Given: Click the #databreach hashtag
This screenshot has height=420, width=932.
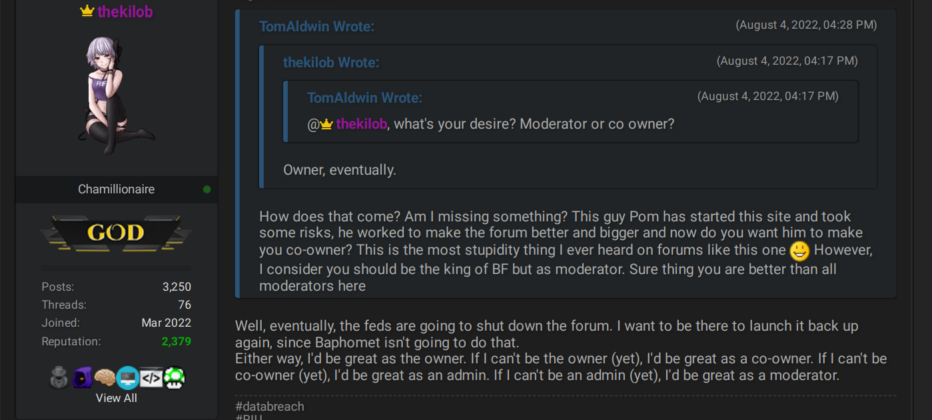Looking at the screenshot, I should (269, 406).
